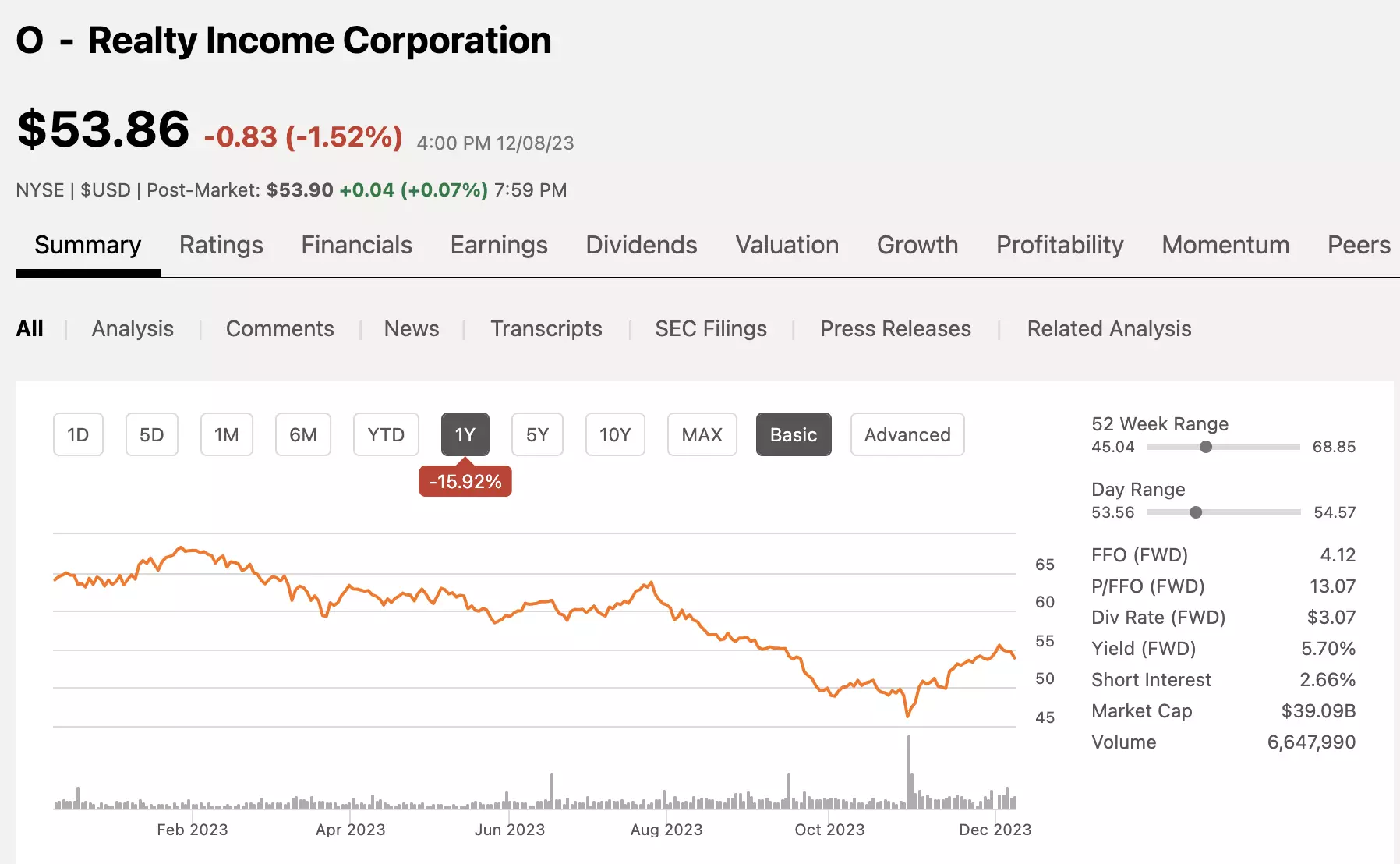Open the Financials tab
This screenshot has width=1400, height=864.
coord(357,245)
